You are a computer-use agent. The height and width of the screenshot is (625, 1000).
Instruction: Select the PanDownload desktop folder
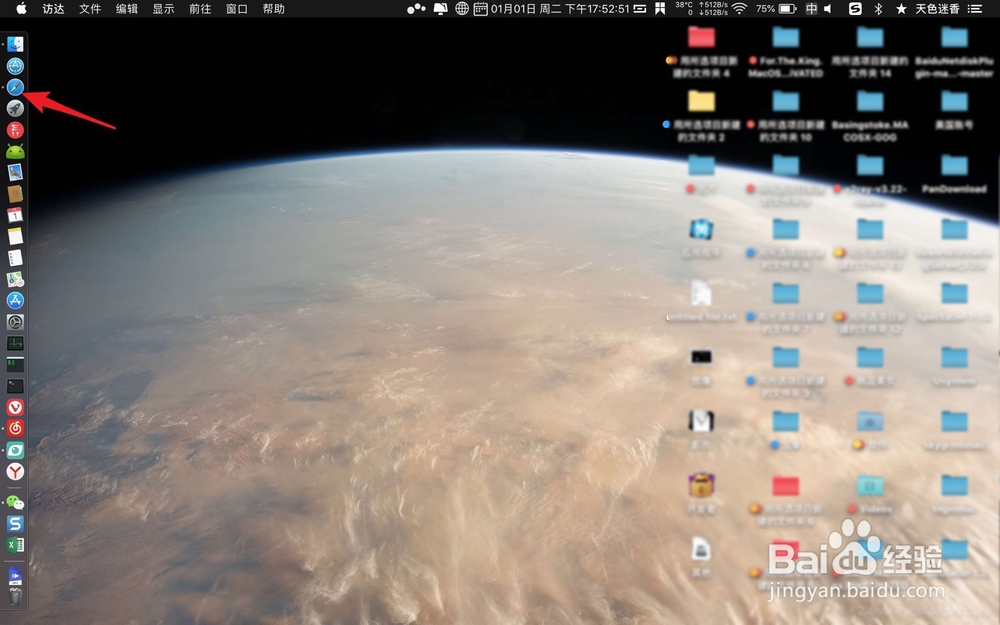(x=954, y=165)
